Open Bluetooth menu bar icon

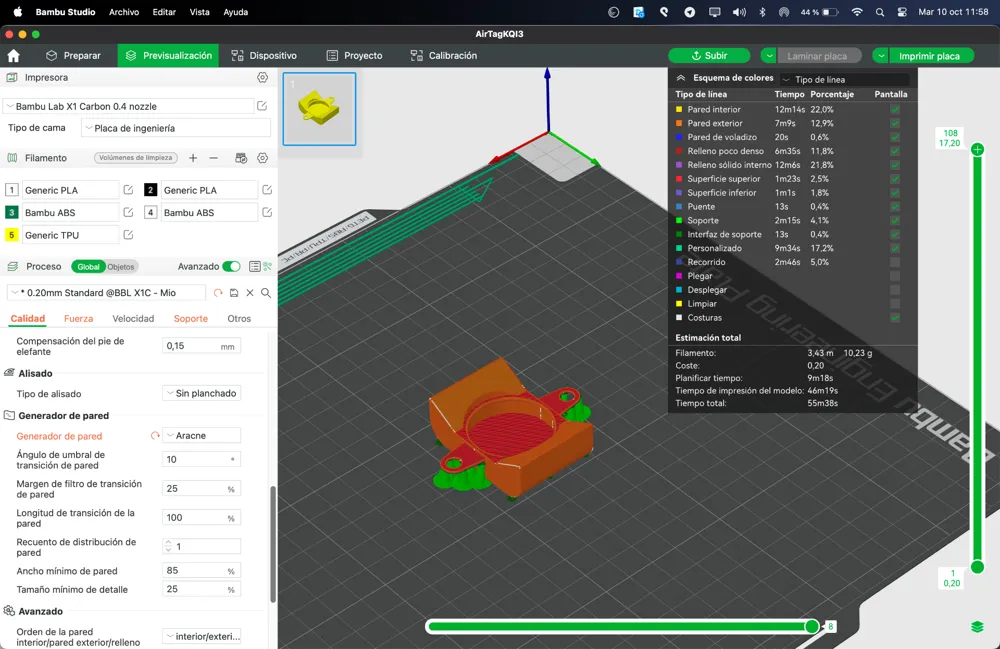coord(762,12)
